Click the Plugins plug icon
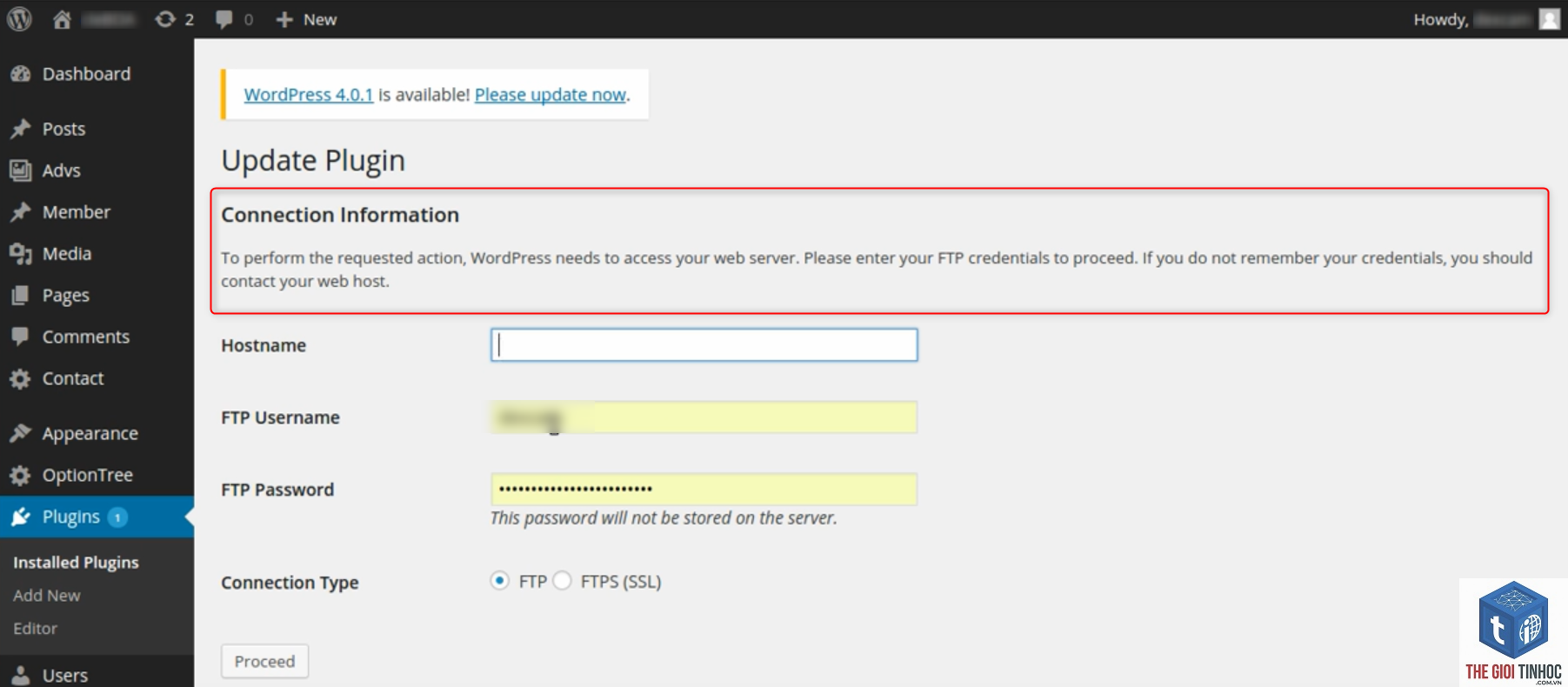This screenshot has height=687, width=1568. click(x=21, y=517)
